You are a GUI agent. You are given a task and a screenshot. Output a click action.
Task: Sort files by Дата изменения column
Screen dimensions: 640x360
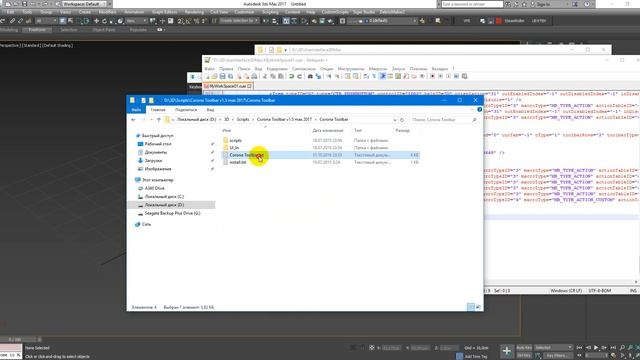(327, 131)
